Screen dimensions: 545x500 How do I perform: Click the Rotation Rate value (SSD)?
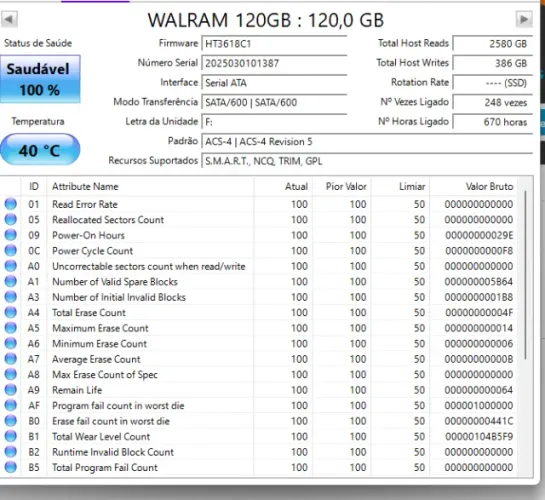[x=493, y=83]
